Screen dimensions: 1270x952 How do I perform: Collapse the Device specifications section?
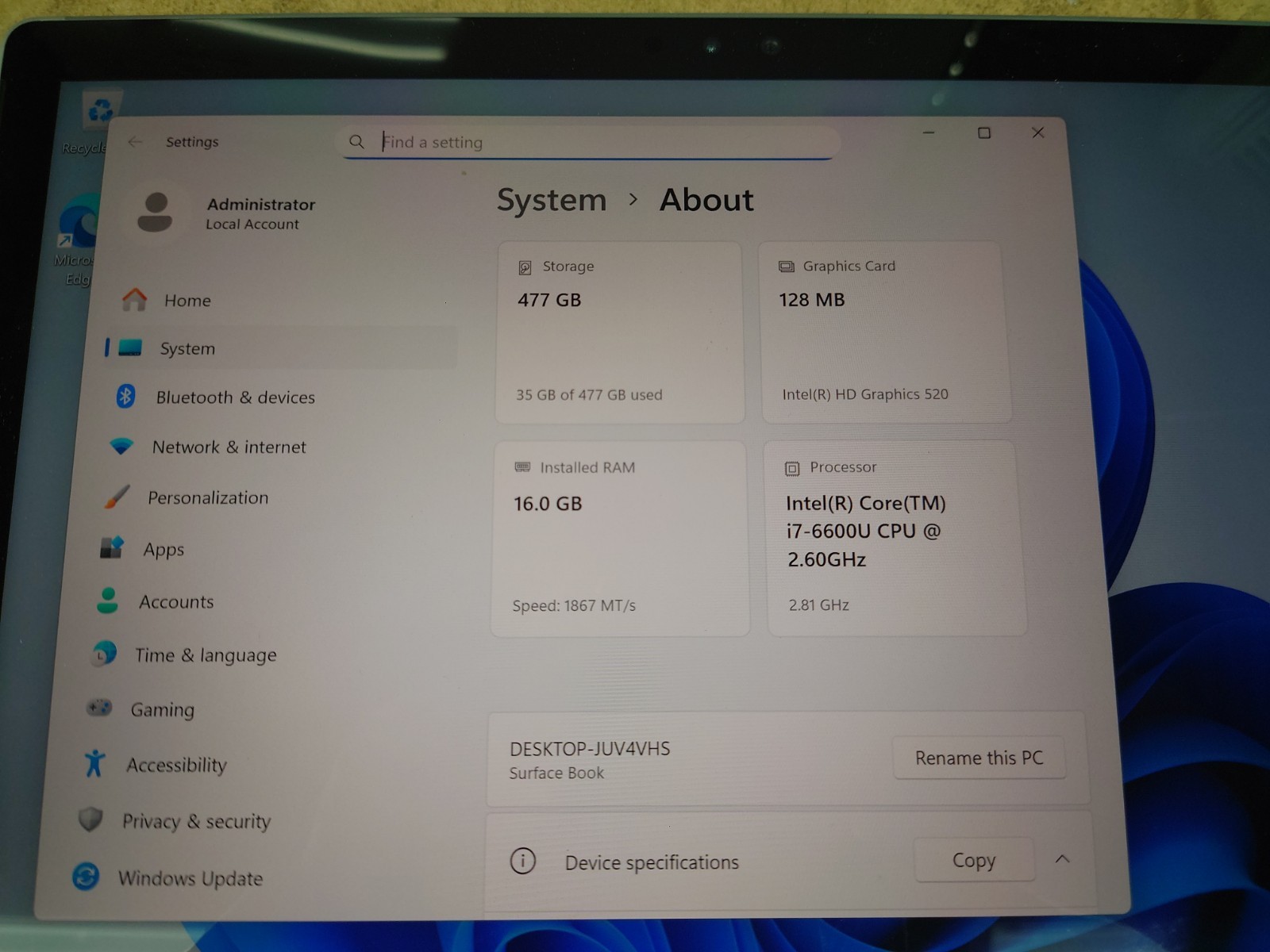click(1062, 859)
